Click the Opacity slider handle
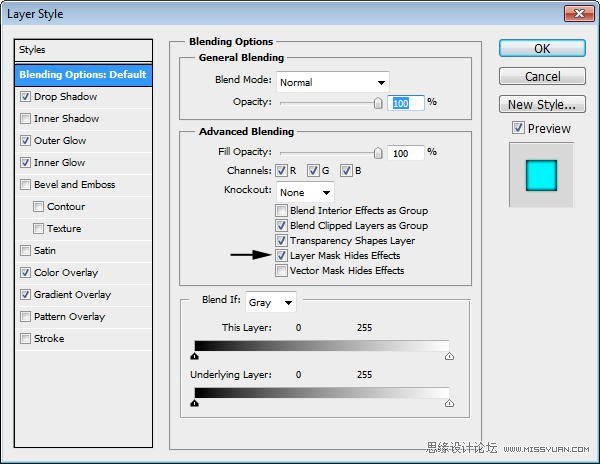Screen dimensions: 600x464 coord(378,103)
